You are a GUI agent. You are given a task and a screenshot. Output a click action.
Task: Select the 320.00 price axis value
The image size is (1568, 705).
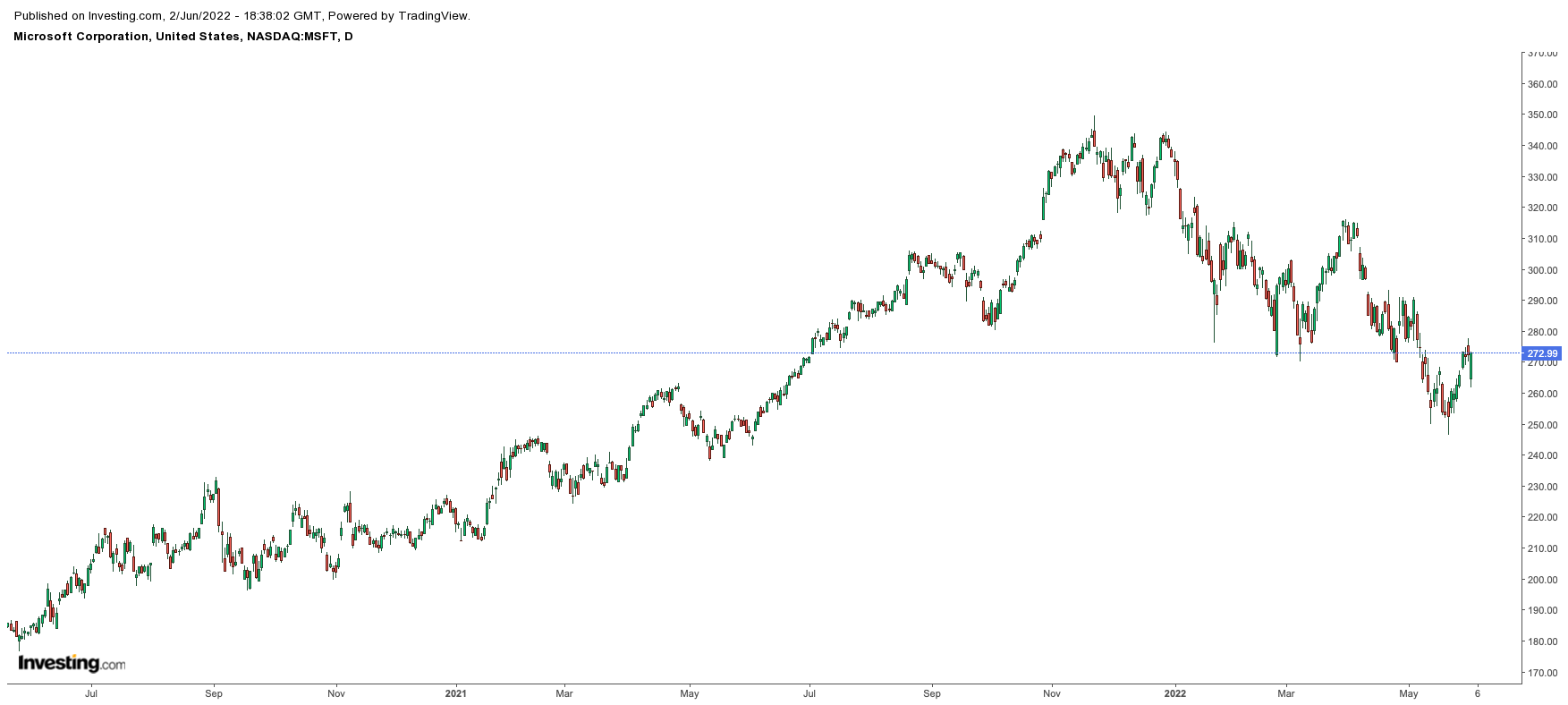(x=1543, y=208)
